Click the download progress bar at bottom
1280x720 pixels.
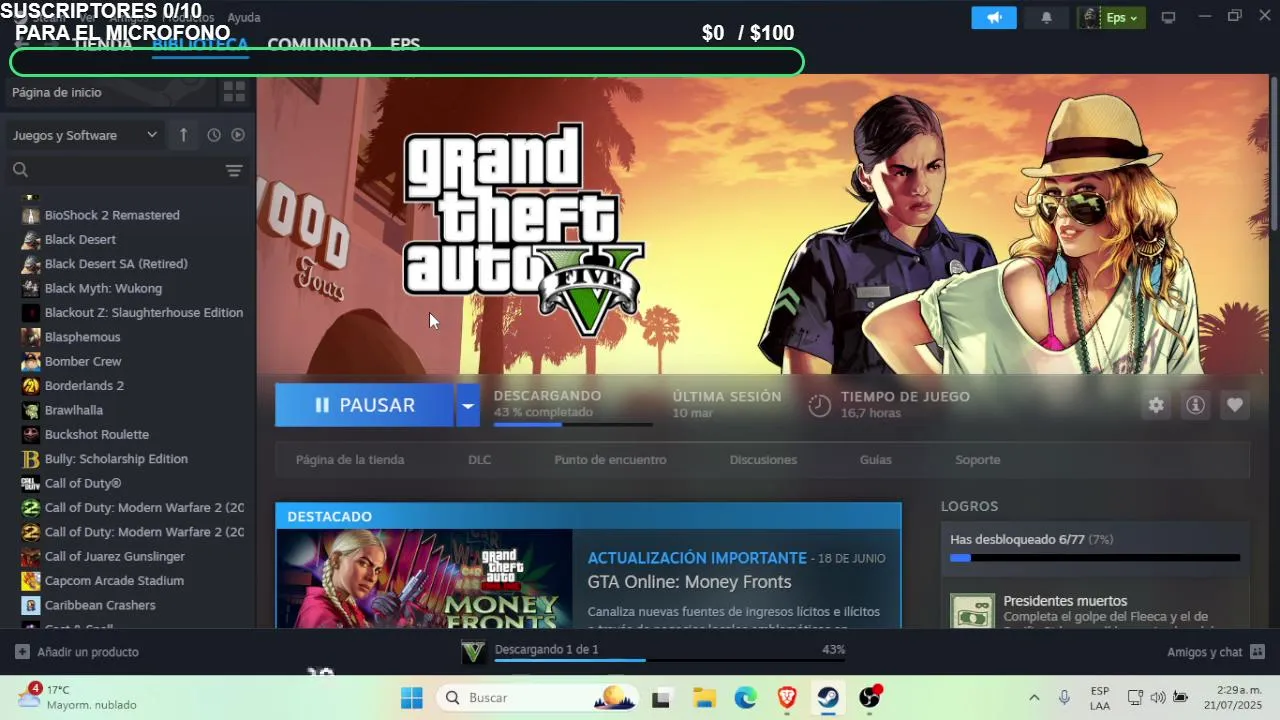670,660
